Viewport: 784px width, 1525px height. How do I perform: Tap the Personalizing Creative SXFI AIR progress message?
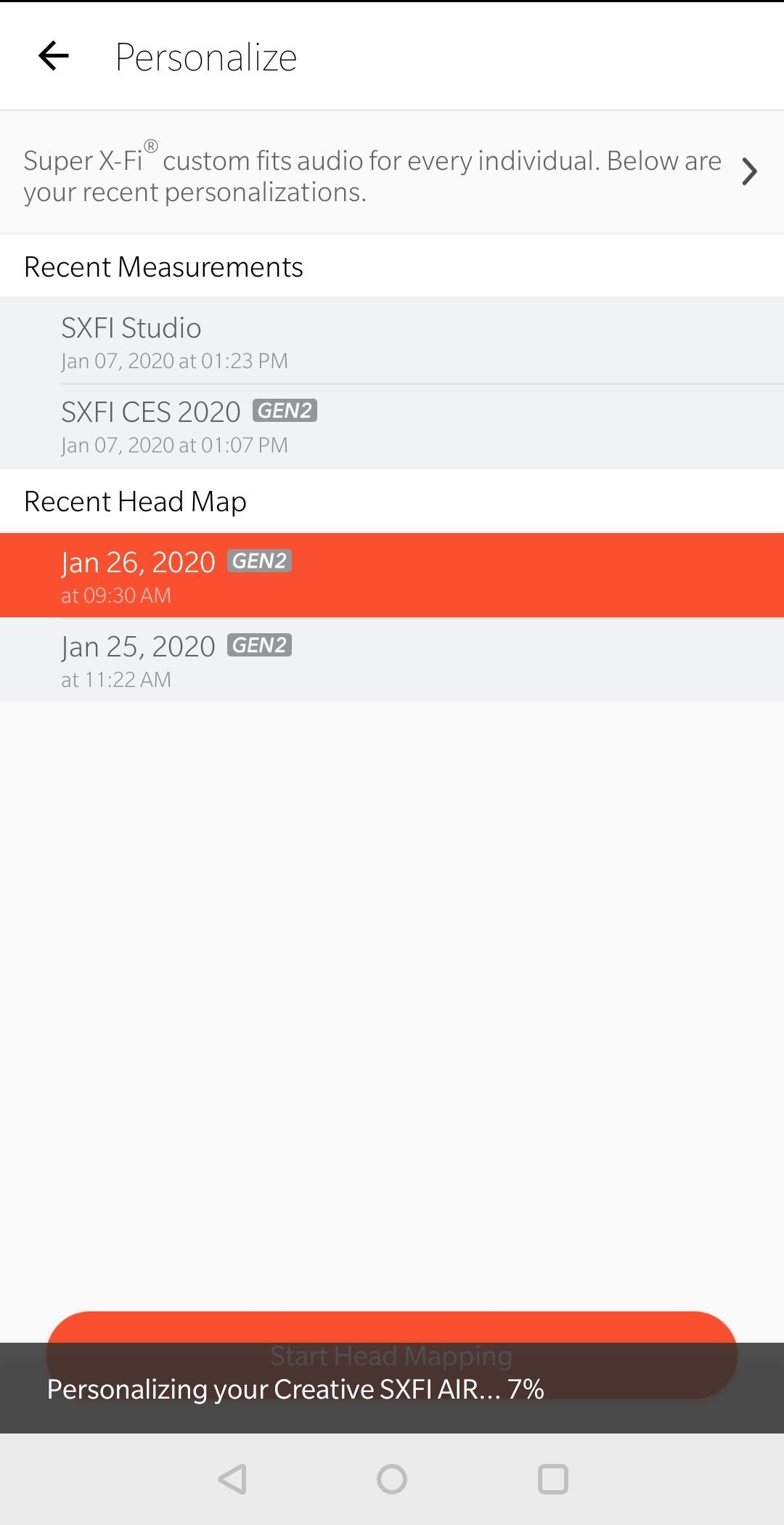click(295, 1389)
